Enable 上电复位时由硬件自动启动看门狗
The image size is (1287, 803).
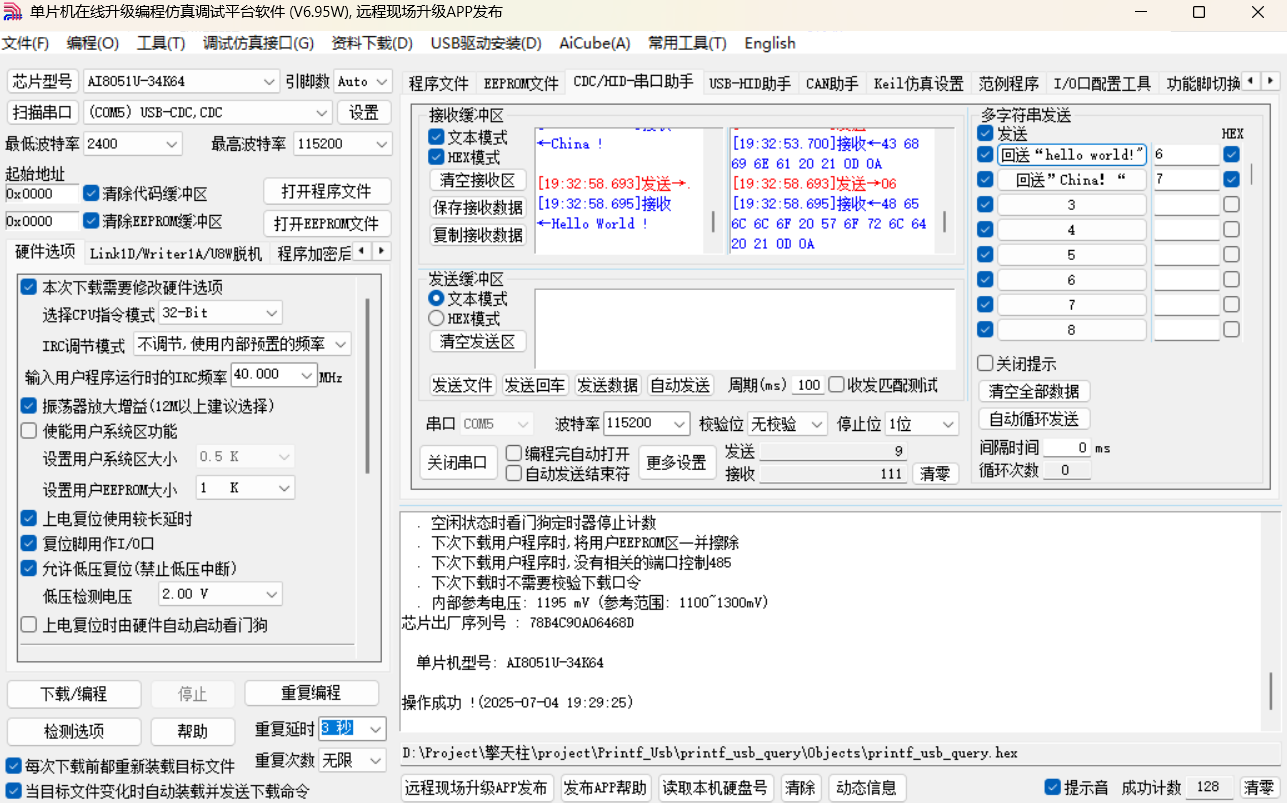(x=29, y=625)
